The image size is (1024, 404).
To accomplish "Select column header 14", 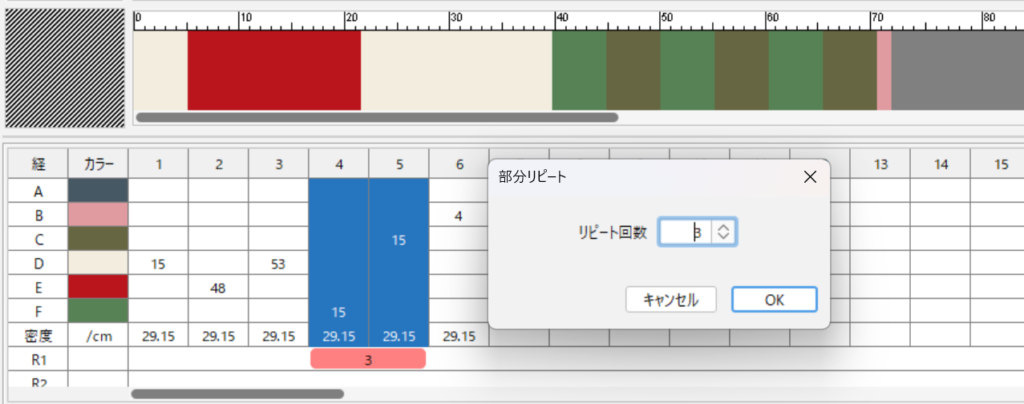I will tap(940, 164).
